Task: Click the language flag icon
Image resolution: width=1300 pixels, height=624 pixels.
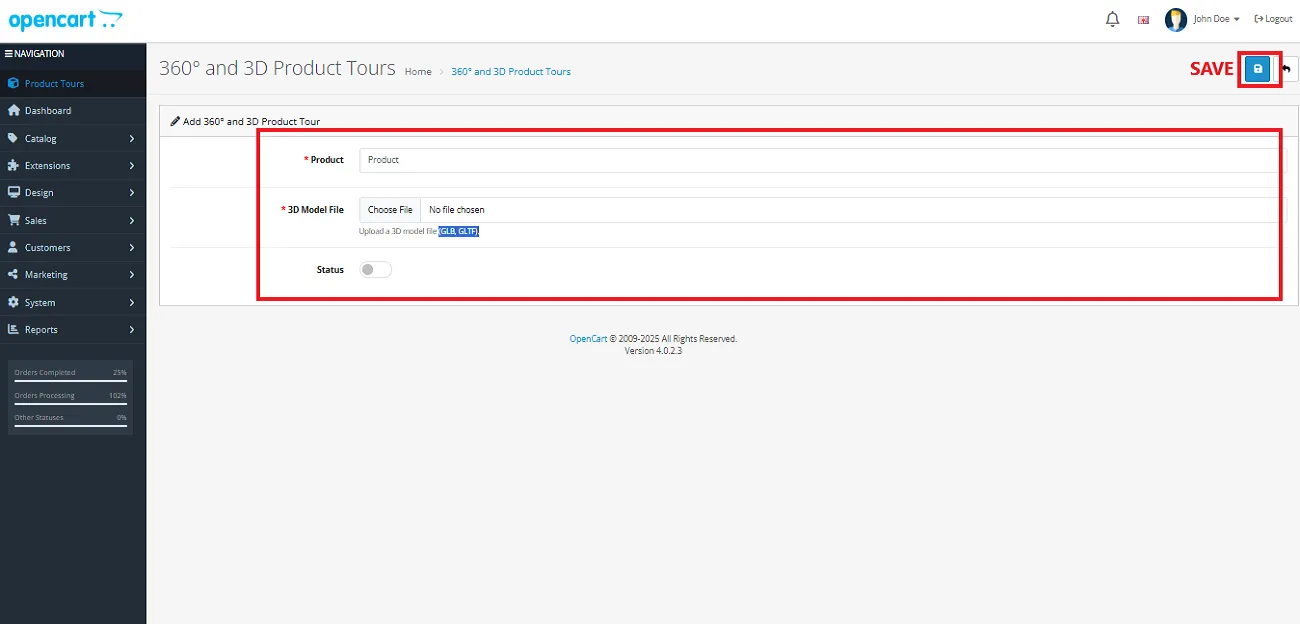Action: coord(1143,20)
